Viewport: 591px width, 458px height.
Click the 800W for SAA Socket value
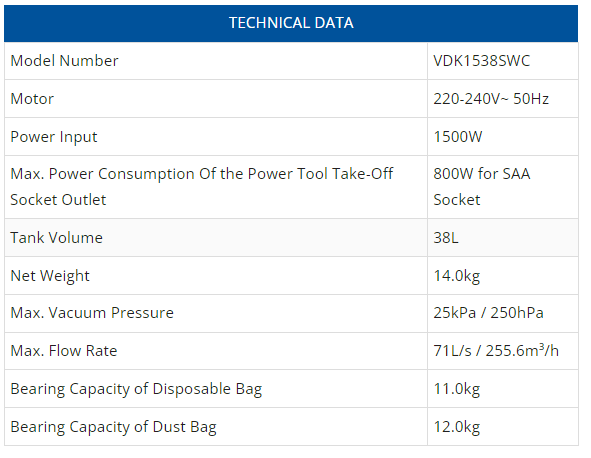click(x=482, y=187)
